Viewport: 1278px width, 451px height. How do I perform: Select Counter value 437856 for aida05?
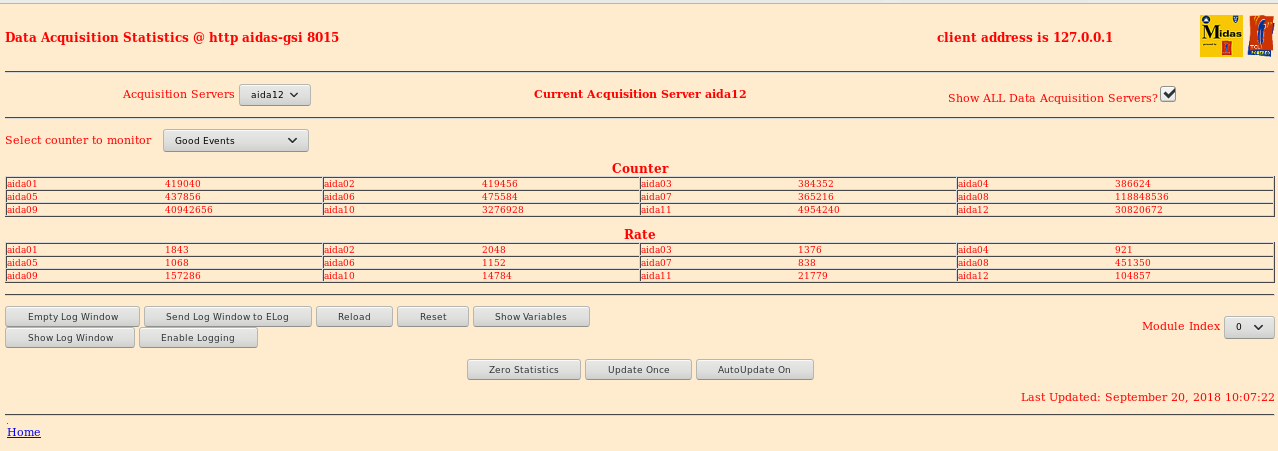click(183, 197)
